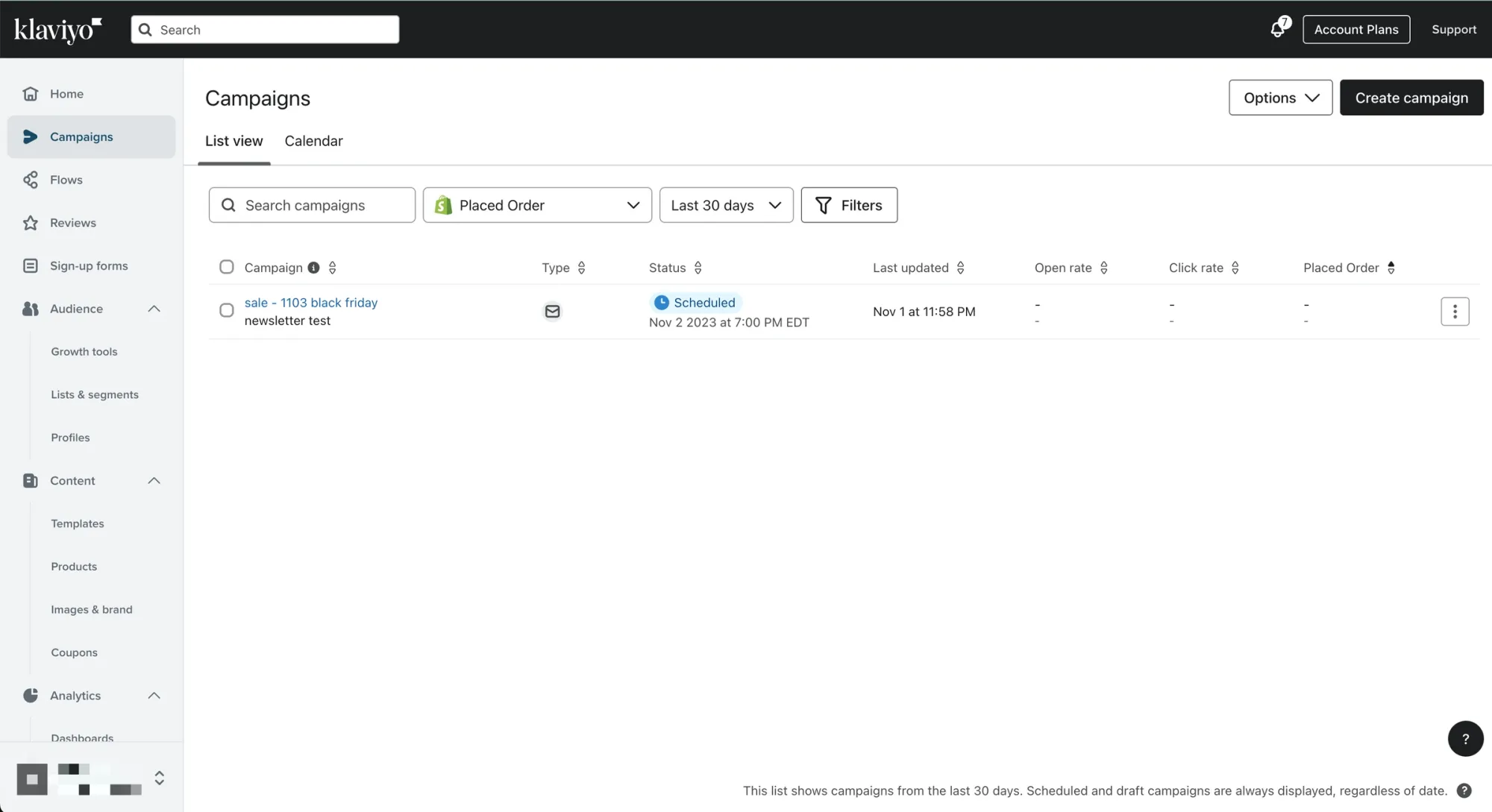Click the Analytics pie chart icon
Image resolution: width=1492 pixels, height=812 pixels.
pos(31,696)
